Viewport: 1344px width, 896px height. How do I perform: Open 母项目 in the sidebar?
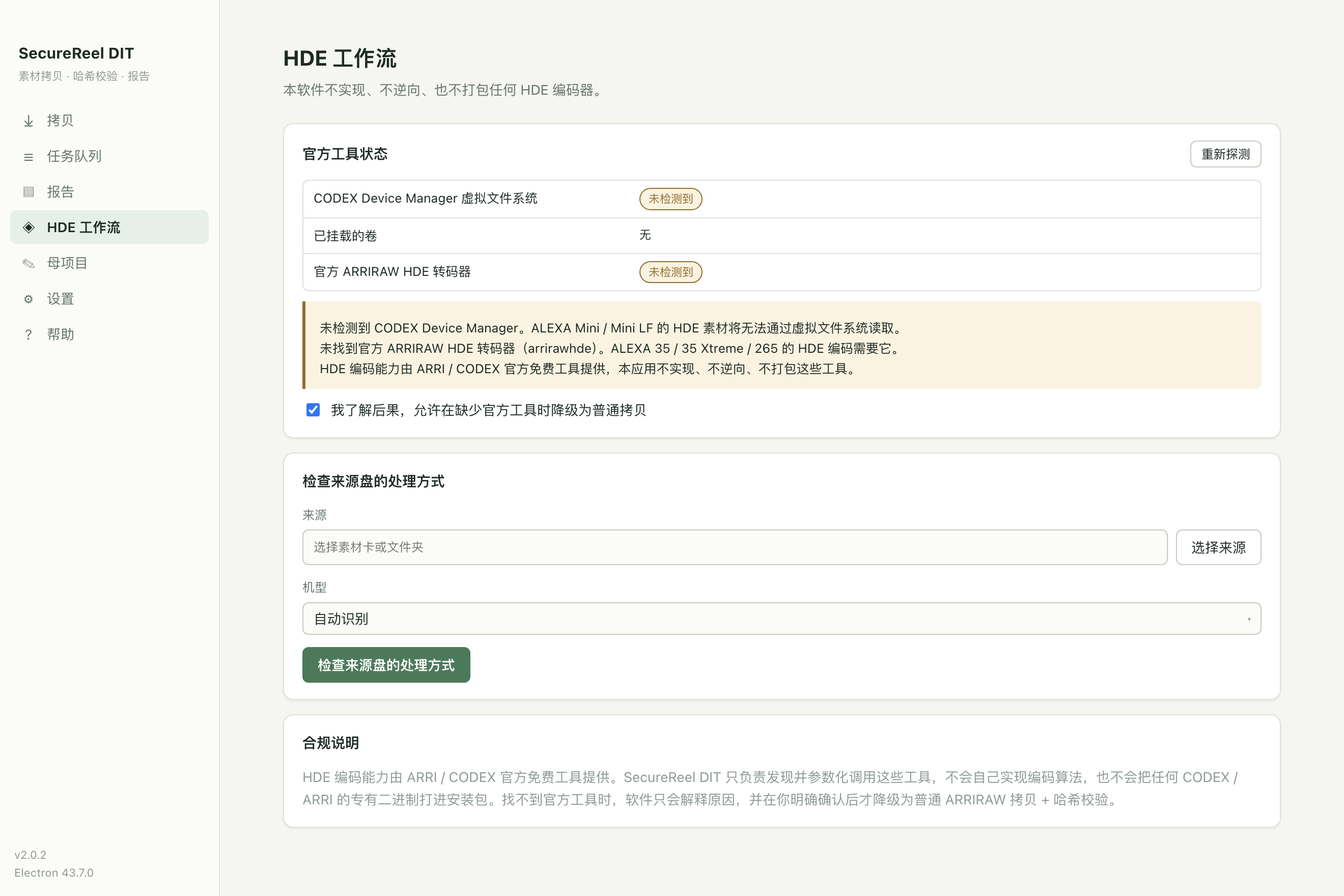[109, 263]
